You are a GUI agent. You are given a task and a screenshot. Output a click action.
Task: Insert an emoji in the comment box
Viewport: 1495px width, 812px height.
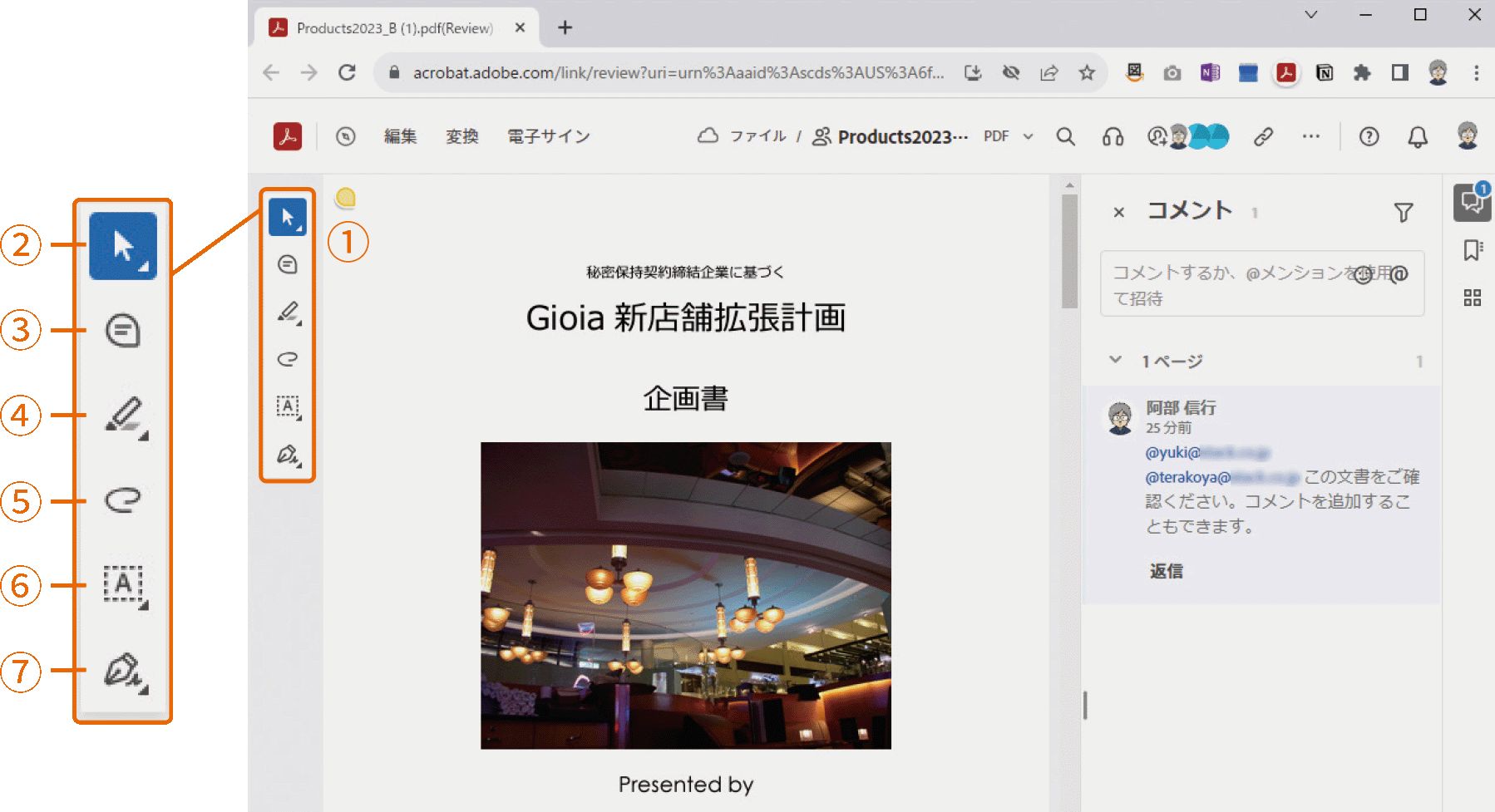tap(1363, 274)
